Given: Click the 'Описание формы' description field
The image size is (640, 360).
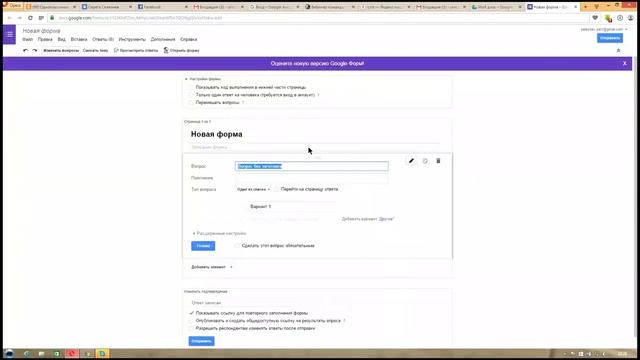Looking at the screenshot, I should click(315, 147).
